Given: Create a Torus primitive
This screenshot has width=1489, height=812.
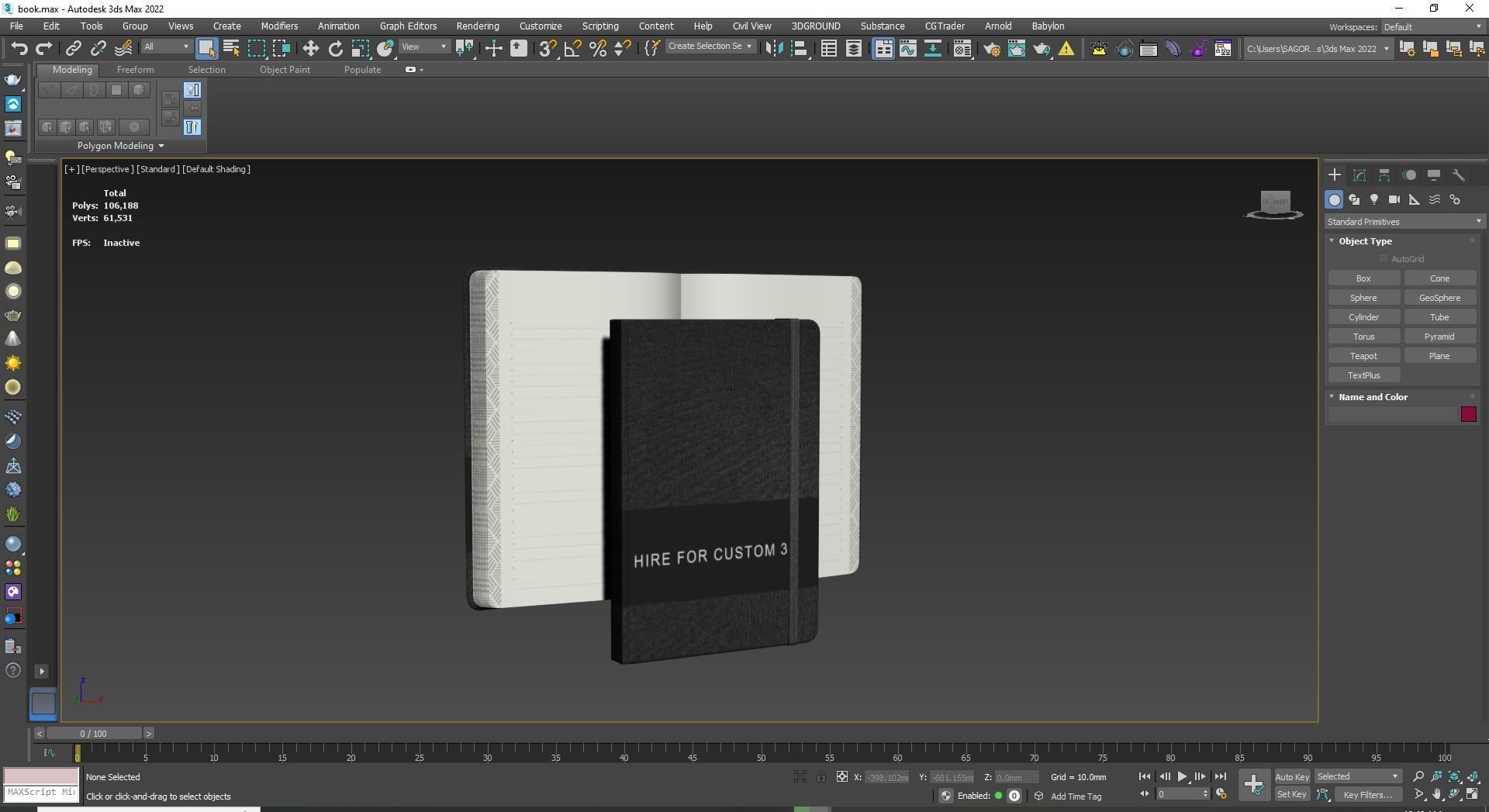Looking at the screenshot, I should pos(1363,337).
